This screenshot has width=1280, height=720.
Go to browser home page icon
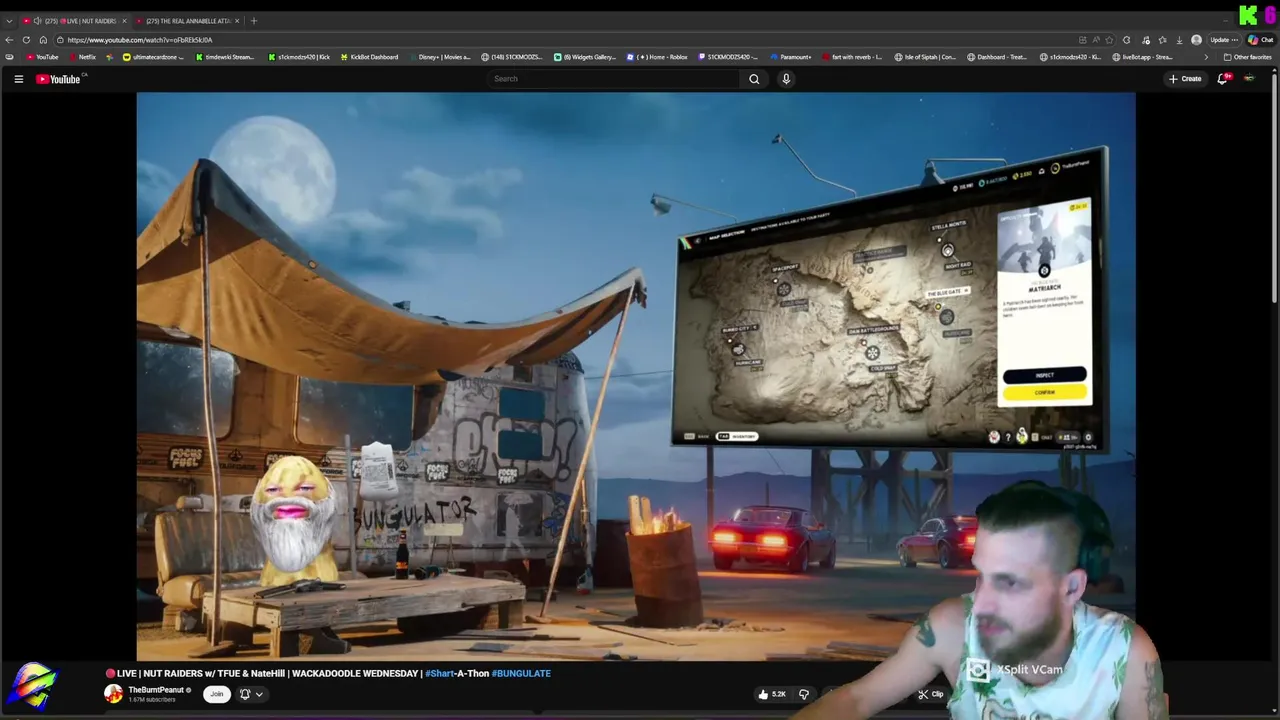(43, 40)
